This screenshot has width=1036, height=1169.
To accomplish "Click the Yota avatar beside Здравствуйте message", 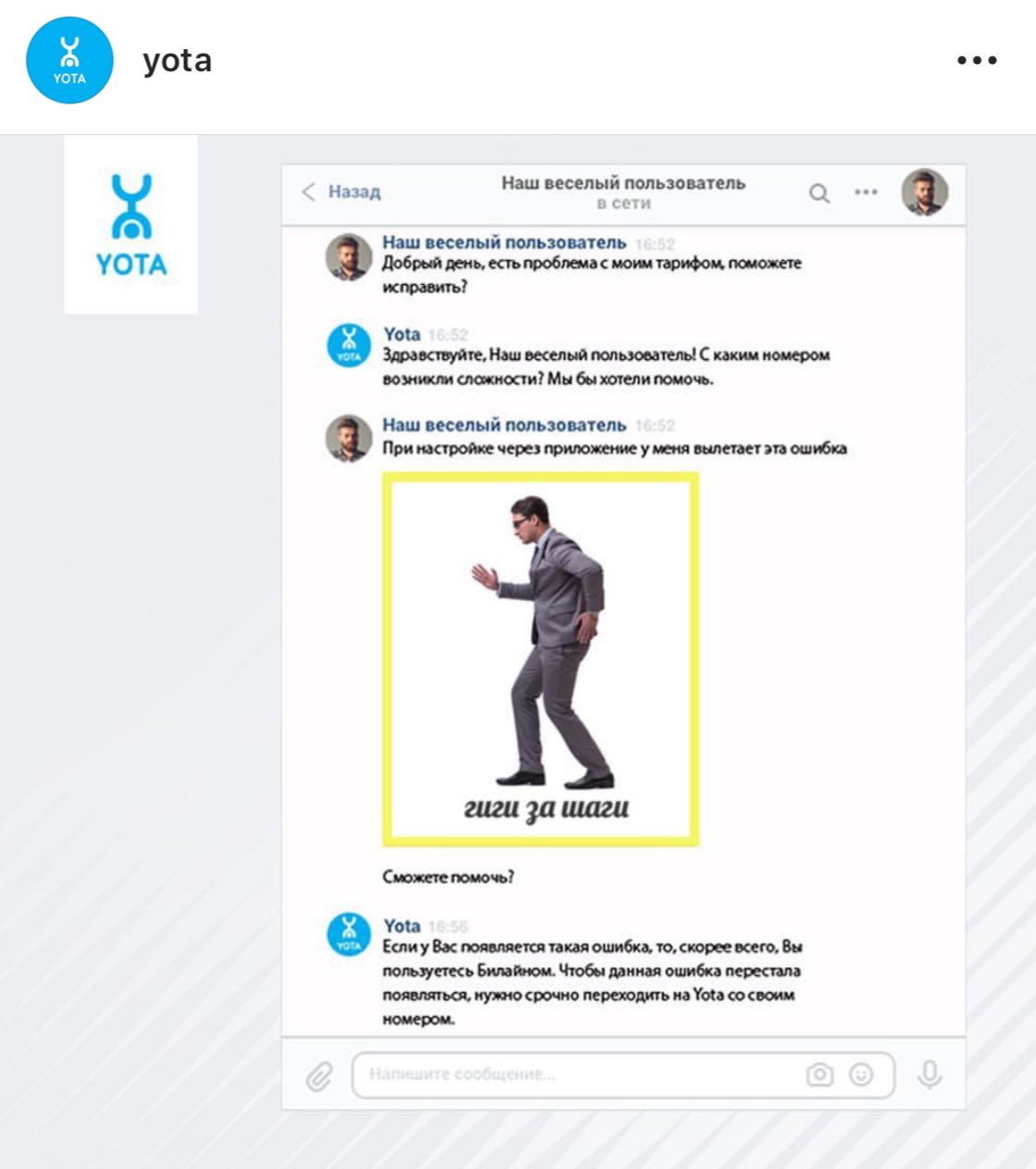I will click(x=350, y=346).
